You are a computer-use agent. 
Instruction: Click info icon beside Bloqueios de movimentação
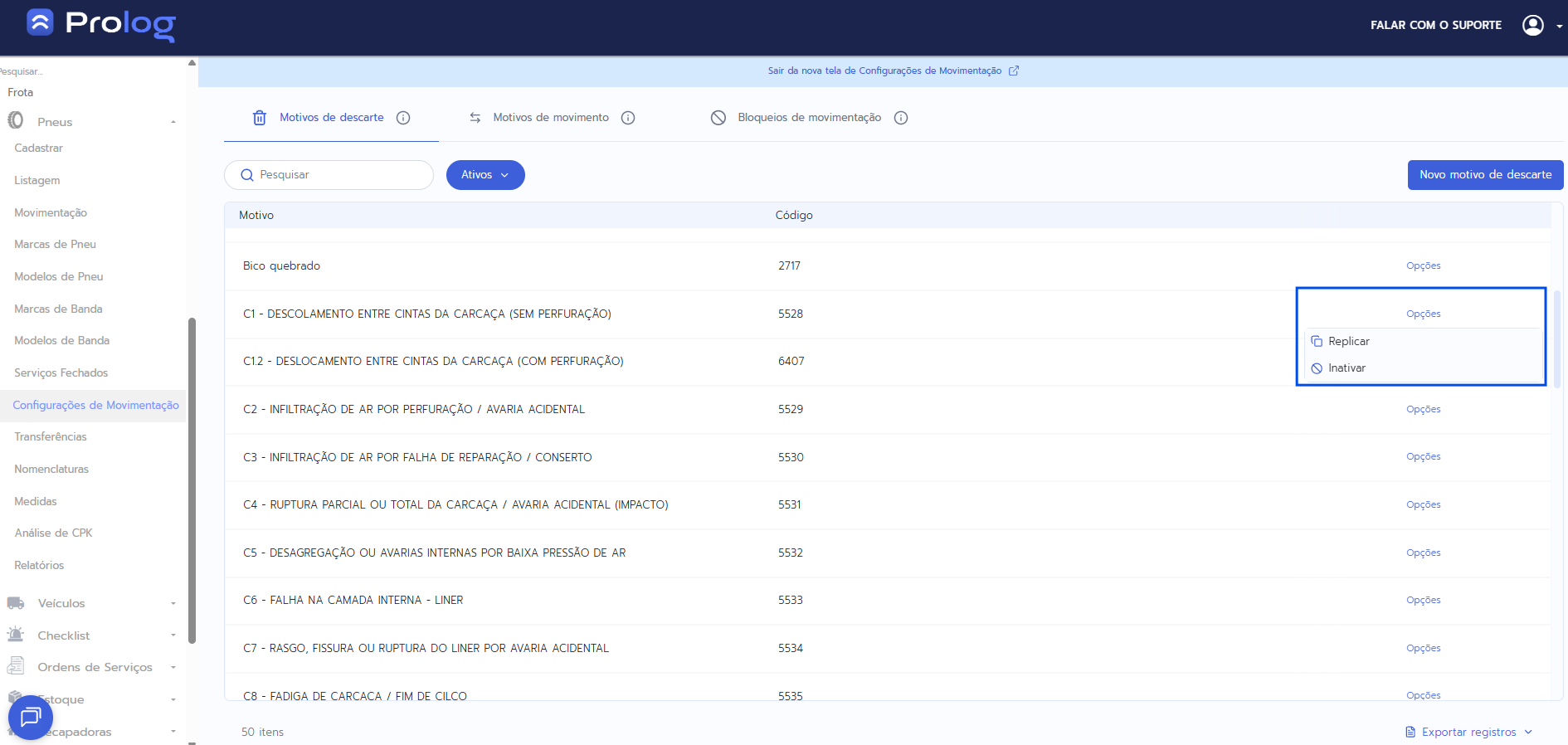pos(901,118)
